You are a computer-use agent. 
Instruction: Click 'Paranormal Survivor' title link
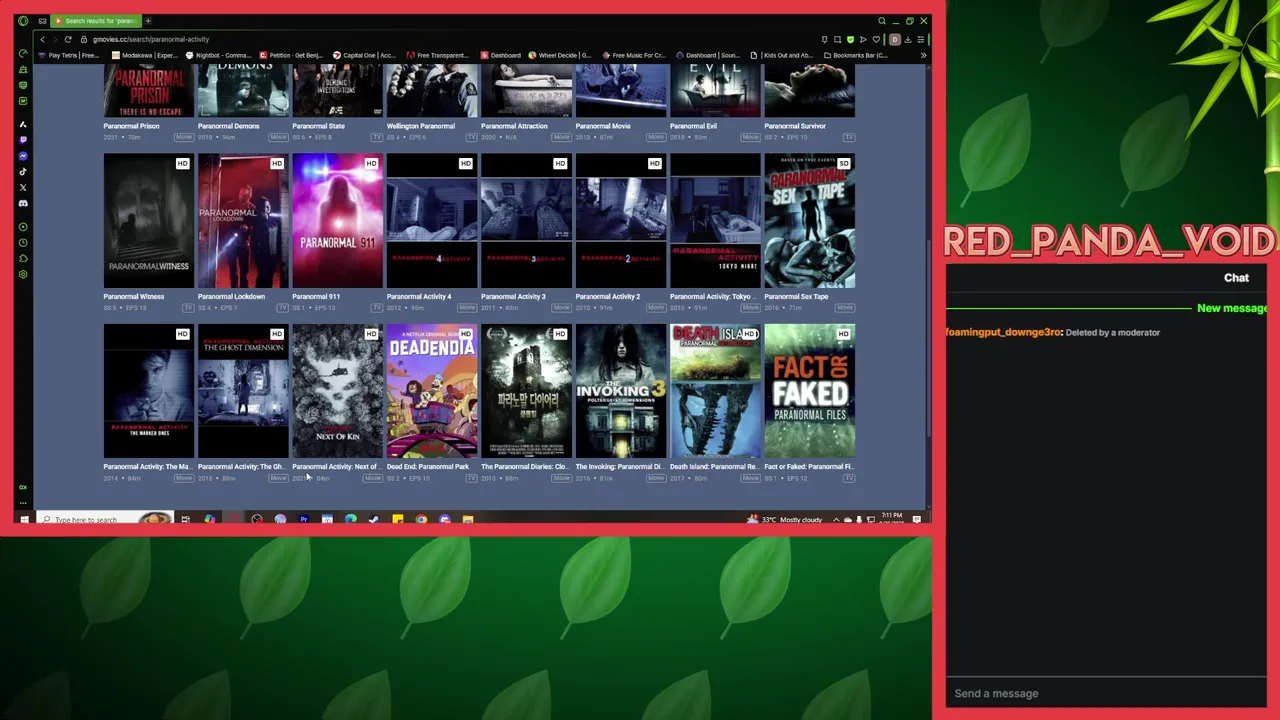pyautogui.click(x=795, y=126)
